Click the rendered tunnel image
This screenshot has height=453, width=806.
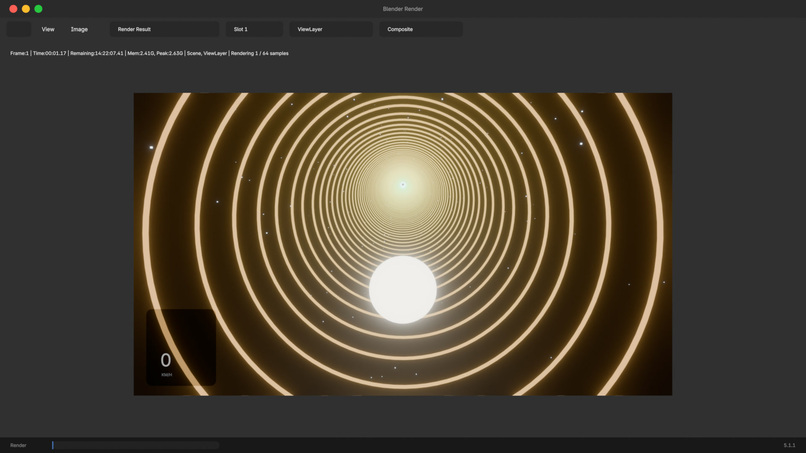coord(403,244)
